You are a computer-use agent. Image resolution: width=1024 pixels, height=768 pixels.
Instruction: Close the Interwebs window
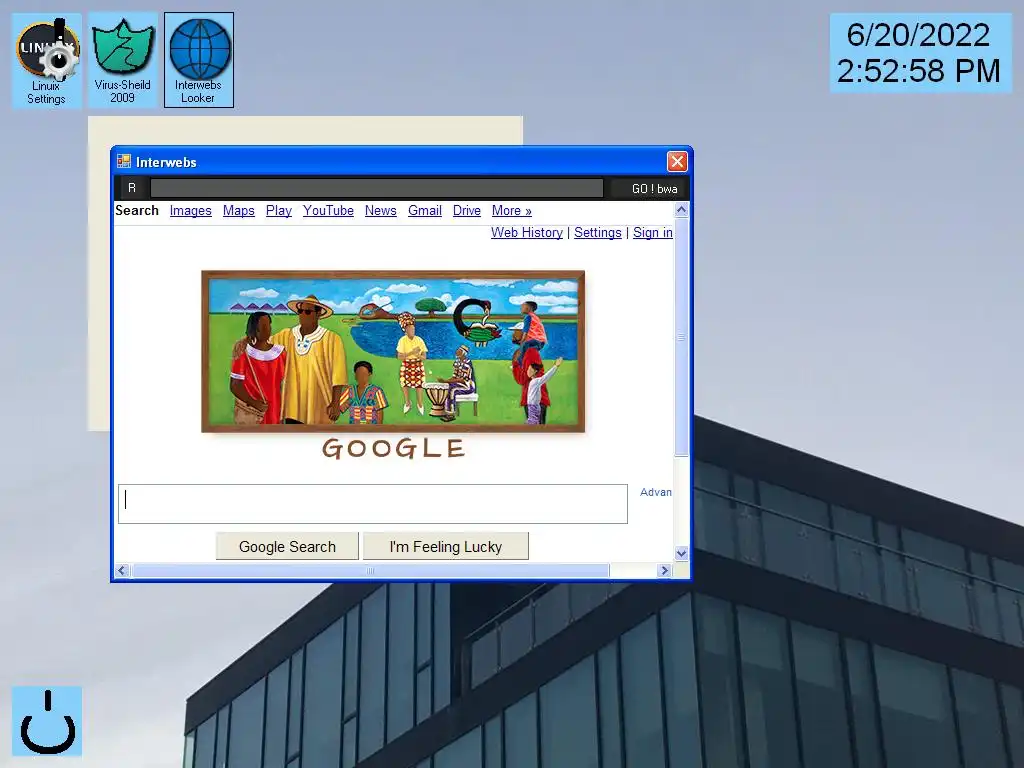click(677, 161)
